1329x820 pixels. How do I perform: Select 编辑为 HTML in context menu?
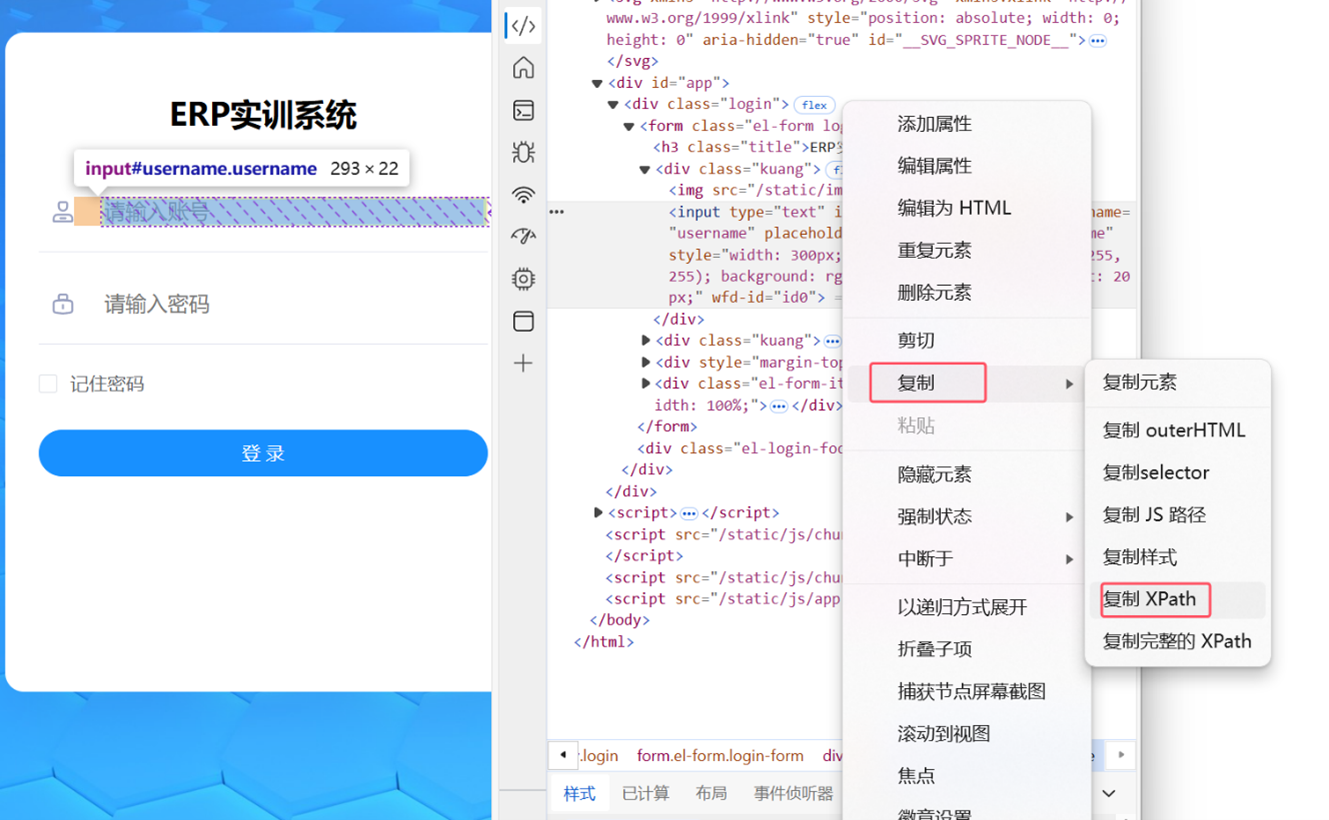point(954,208)
